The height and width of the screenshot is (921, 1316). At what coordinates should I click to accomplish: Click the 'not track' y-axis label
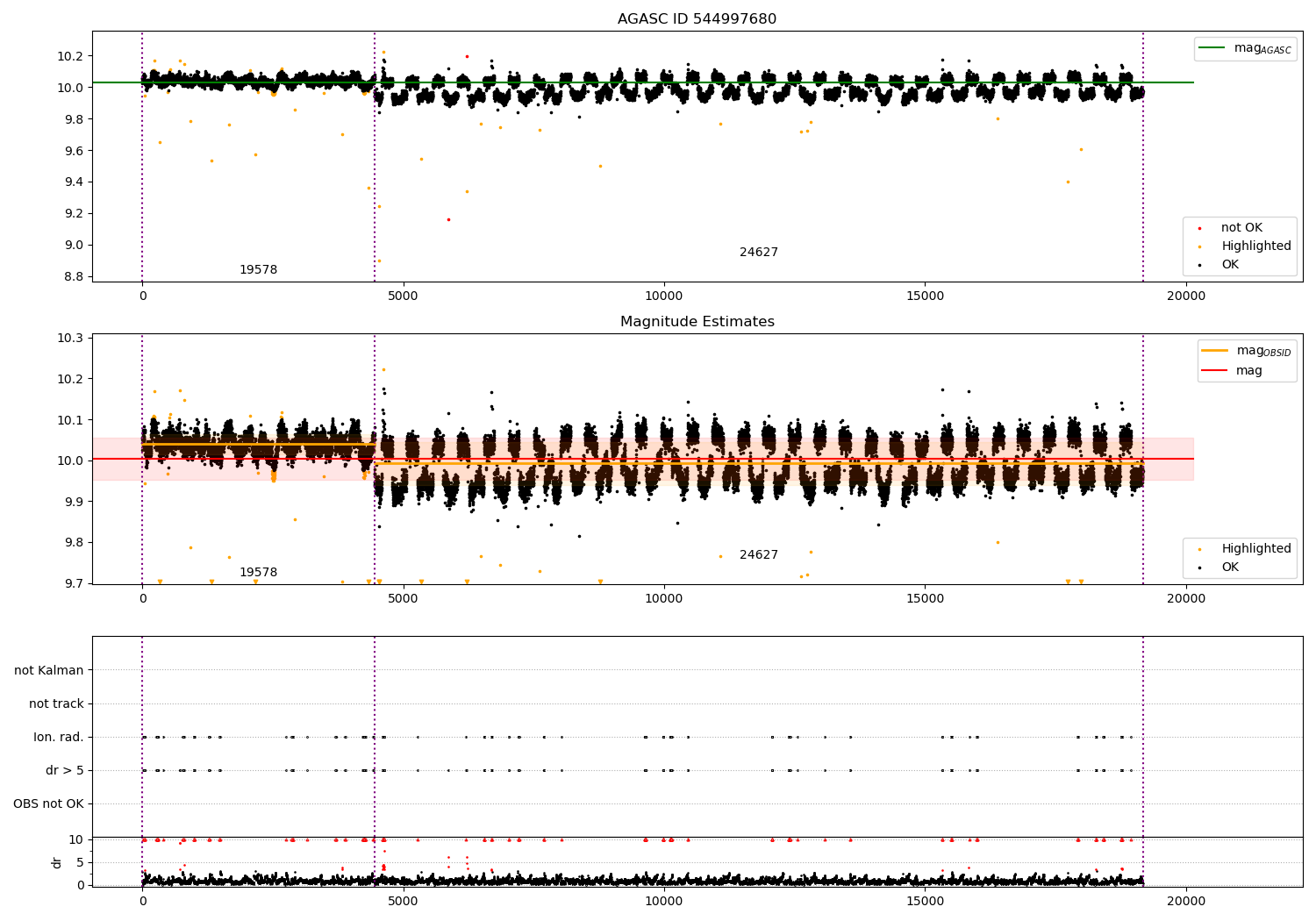[56, 704]
